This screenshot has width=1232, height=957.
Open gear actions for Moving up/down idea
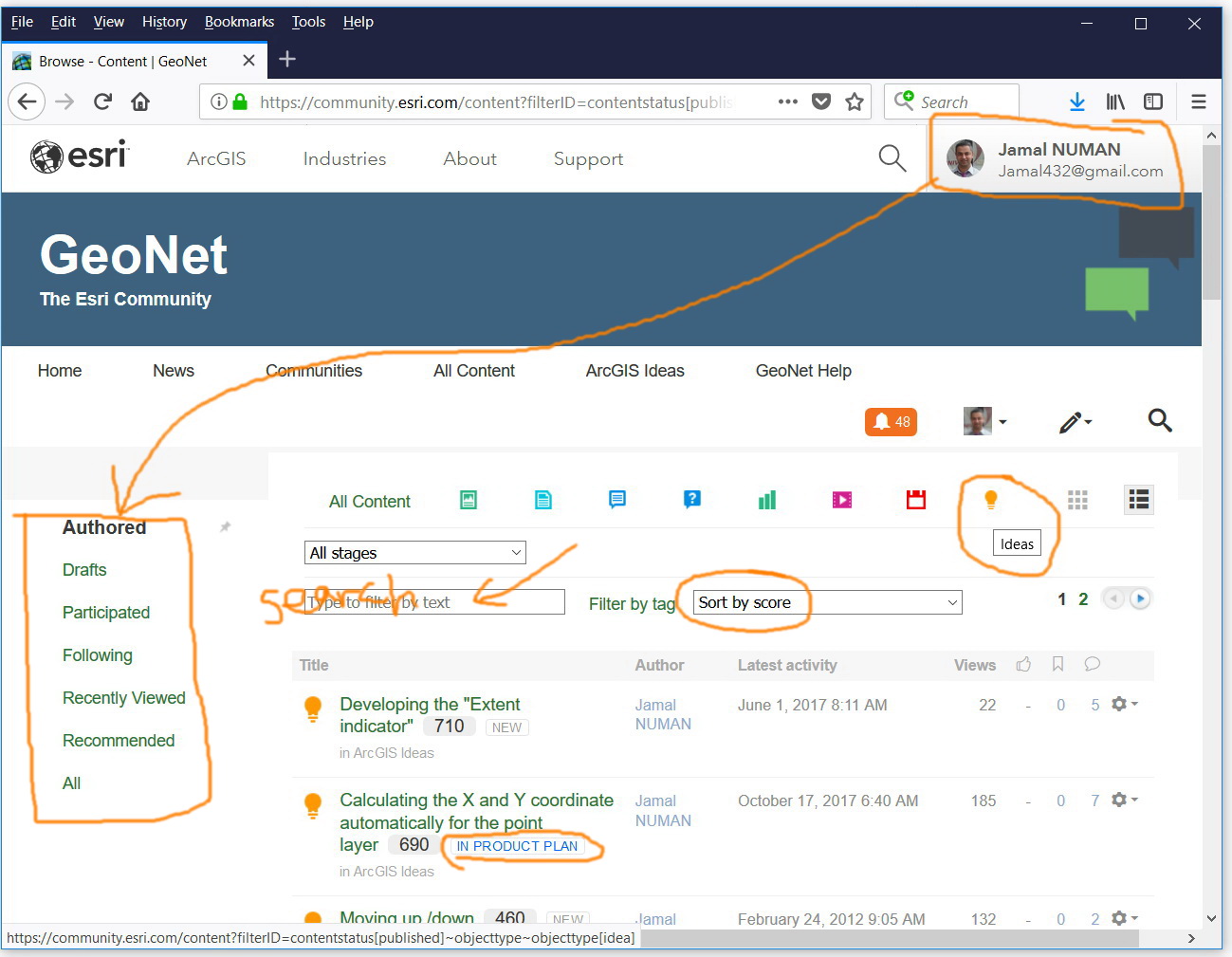[x=1124, y=918]
